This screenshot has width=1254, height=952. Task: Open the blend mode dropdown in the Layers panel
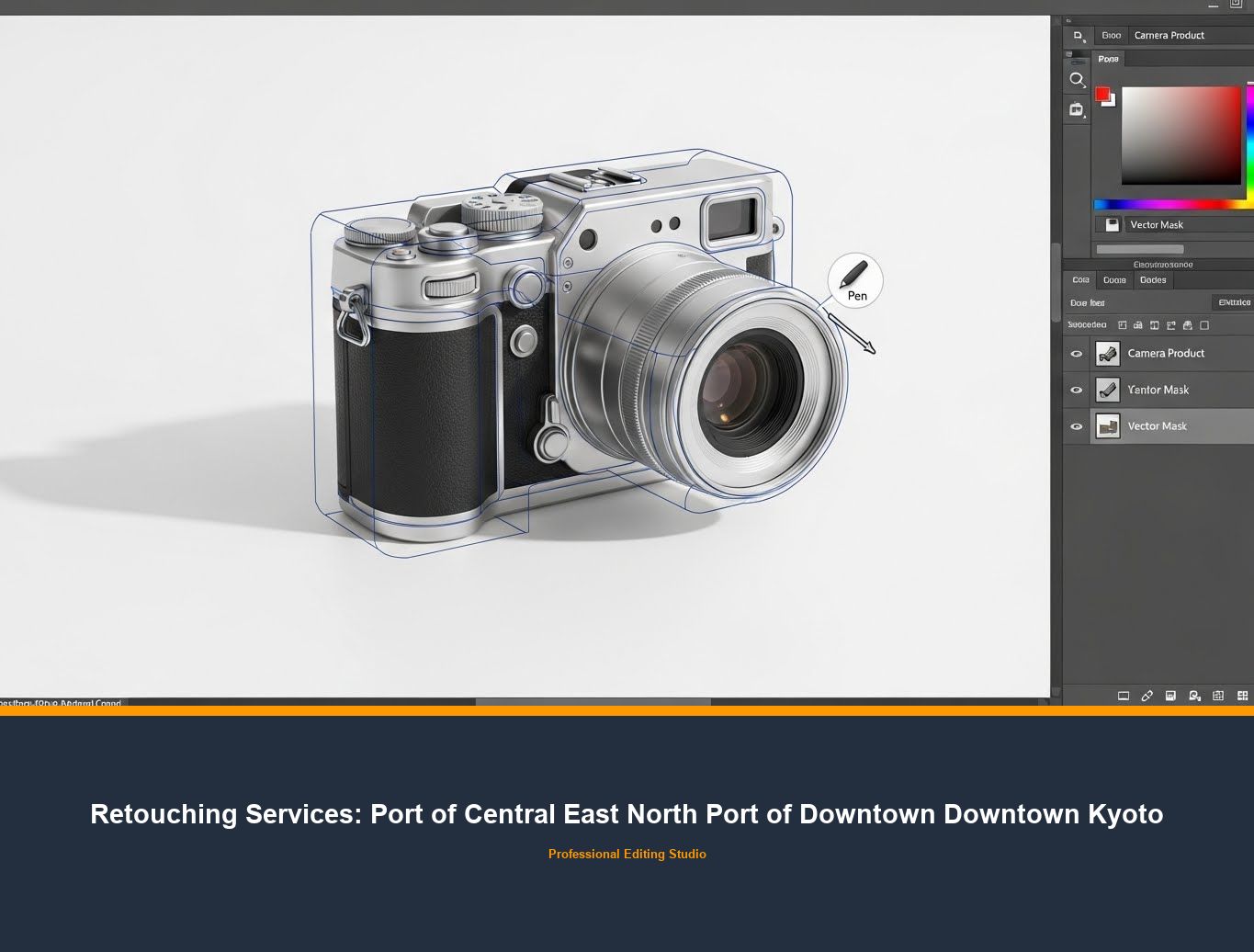click(x=1087, y=302)
